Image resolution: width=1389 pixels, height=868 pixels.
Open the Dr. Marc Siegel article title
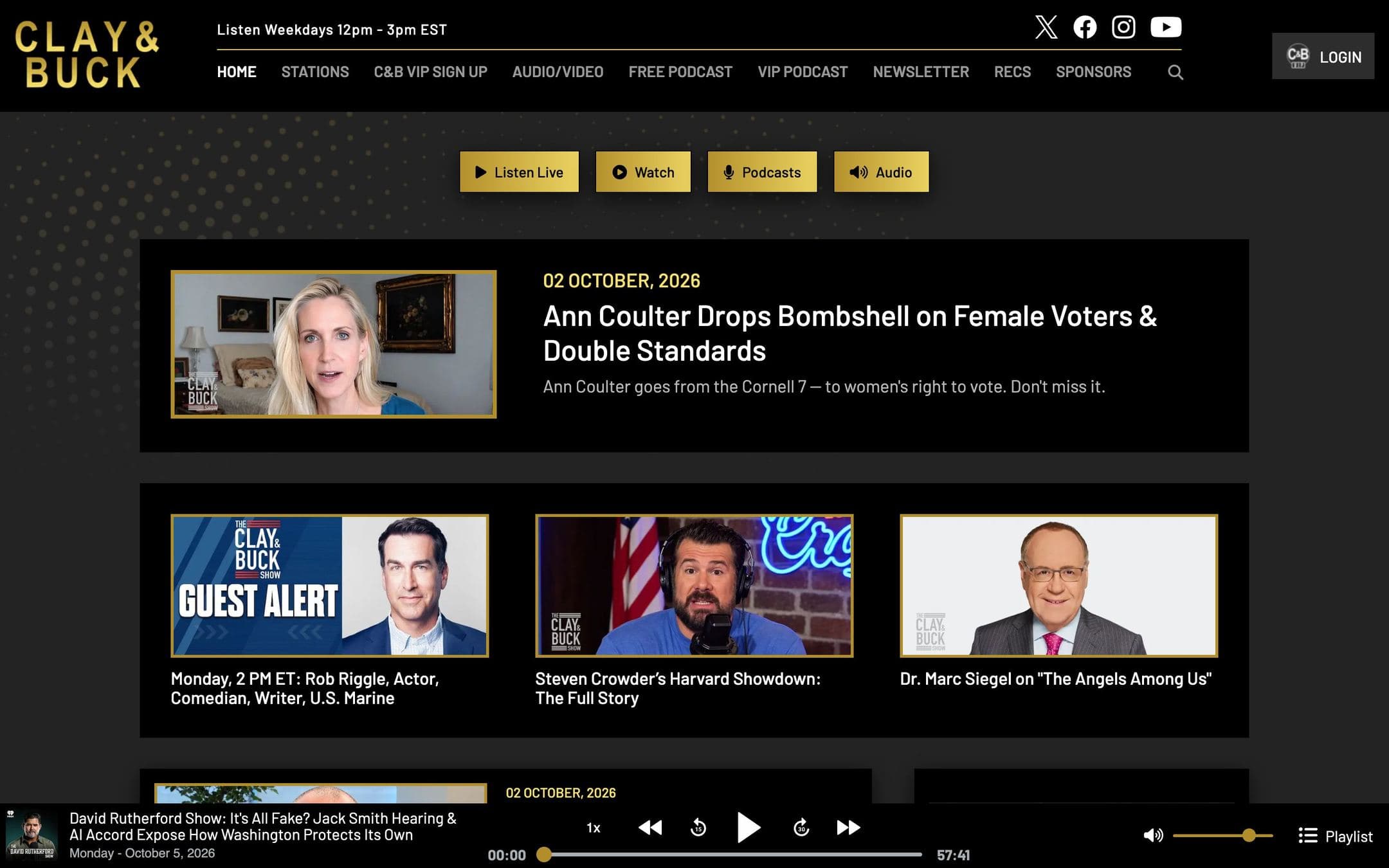(x=1055, y=679)
